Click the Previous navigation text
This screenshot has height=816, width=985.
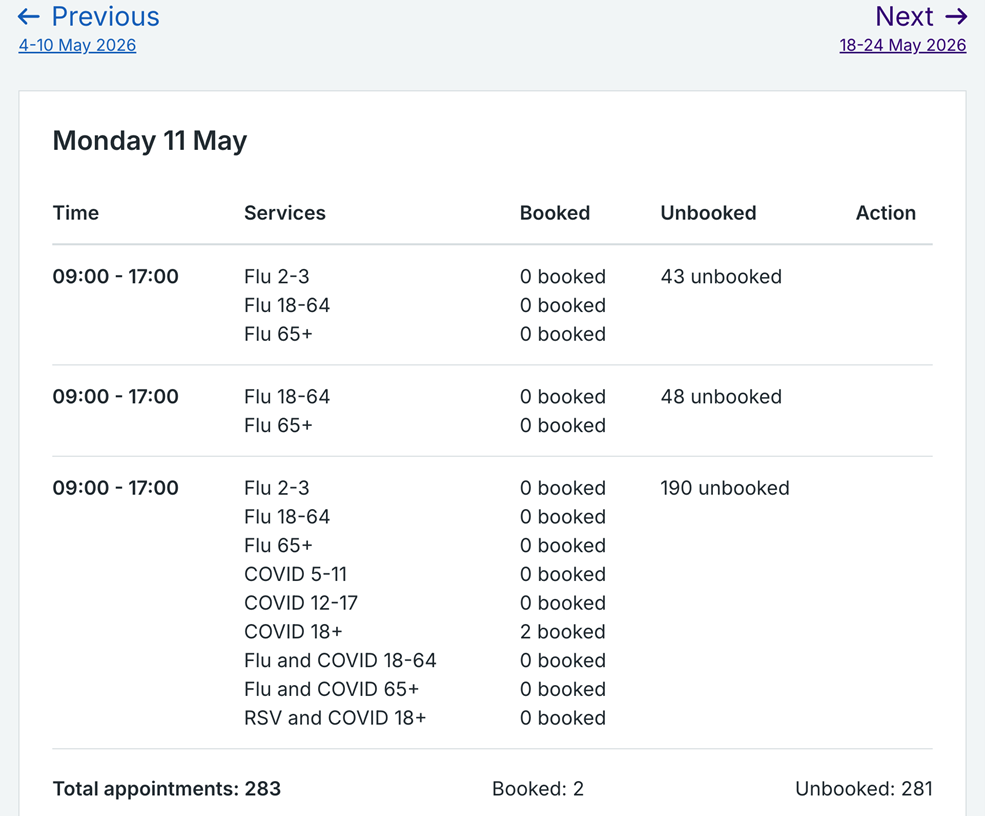point(106,16)
